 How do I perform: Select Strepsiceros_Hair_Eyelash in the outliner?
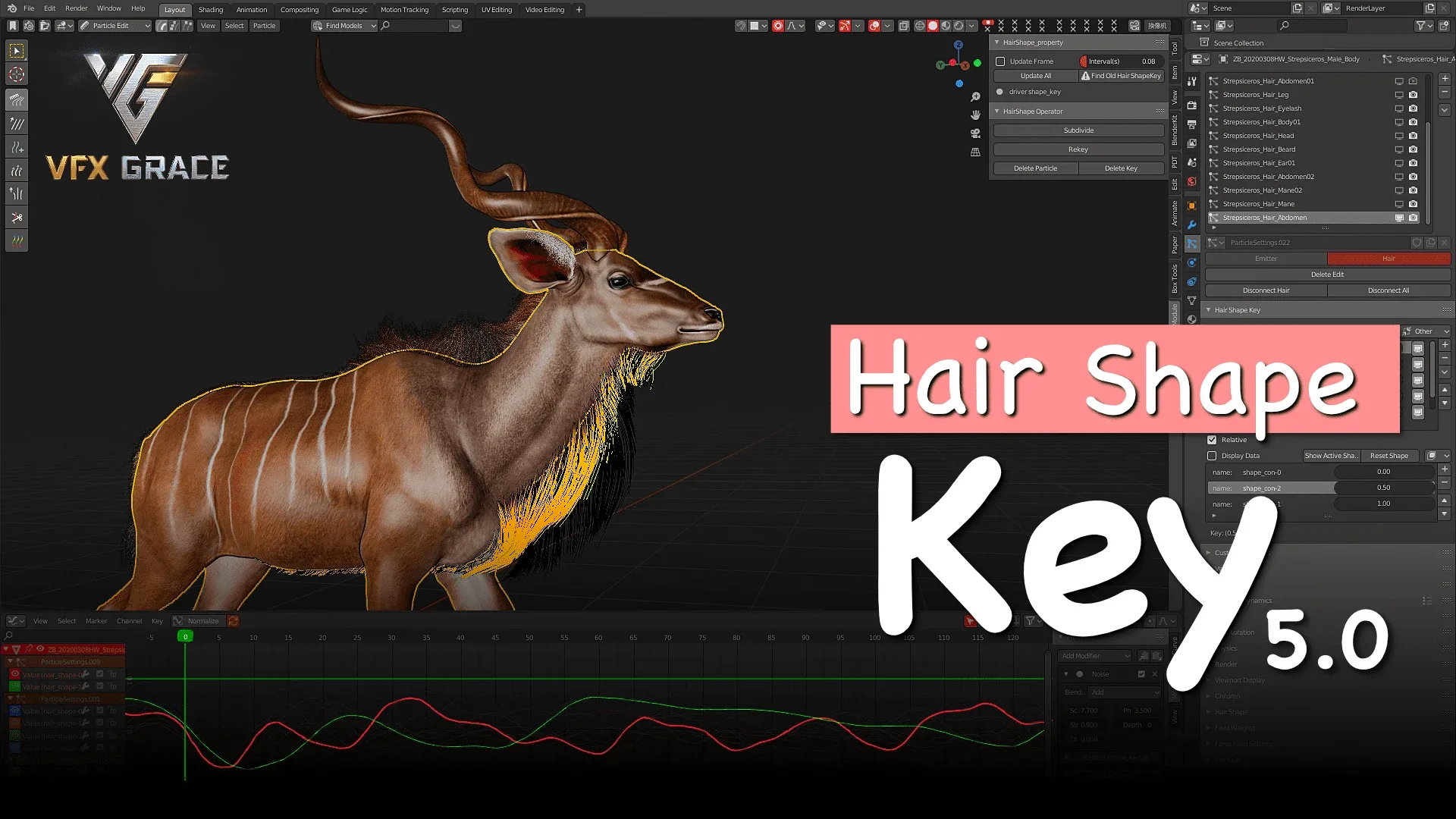click(x=1261, y=108)
